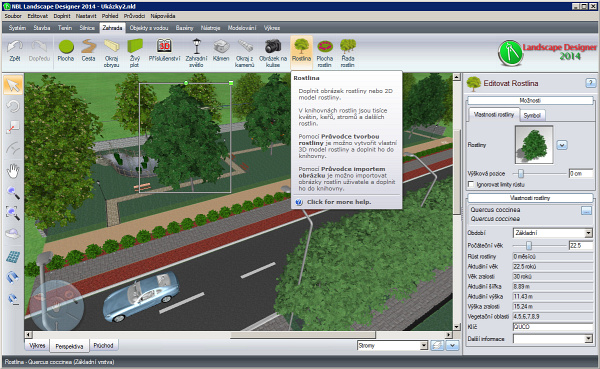This screenshot has height=369, width=600.
Task: Adjust the Výšková pozice slider
Action: [x=520, y=174]
